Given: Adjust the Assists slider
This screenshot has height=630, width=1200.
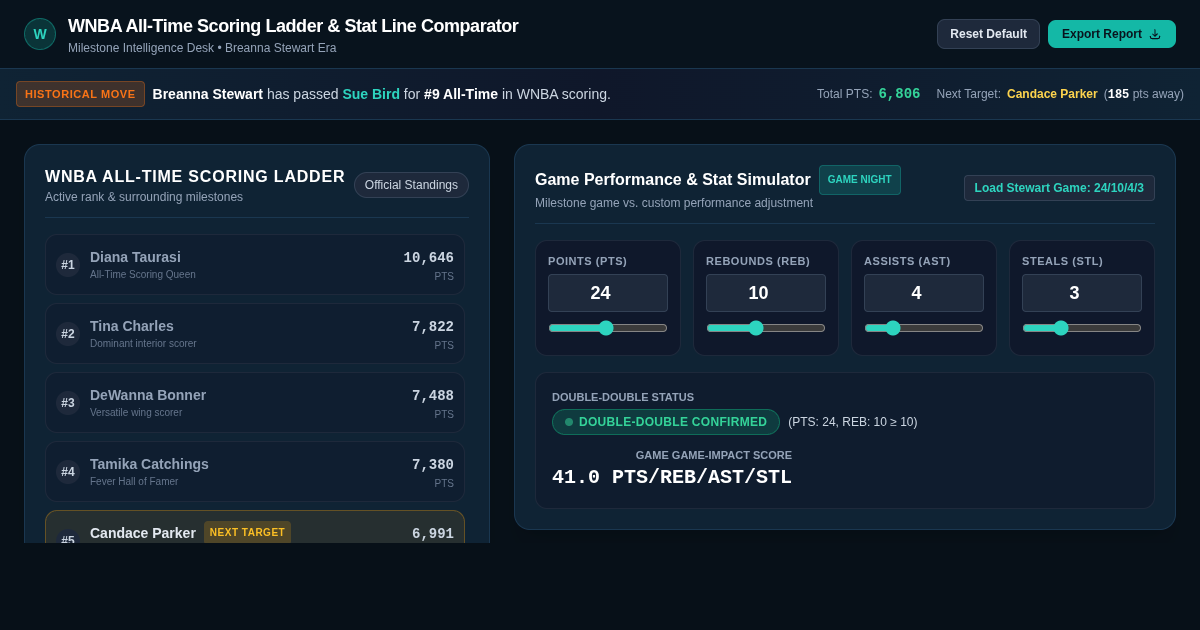Looking at the screenshot, I should 924,328.
